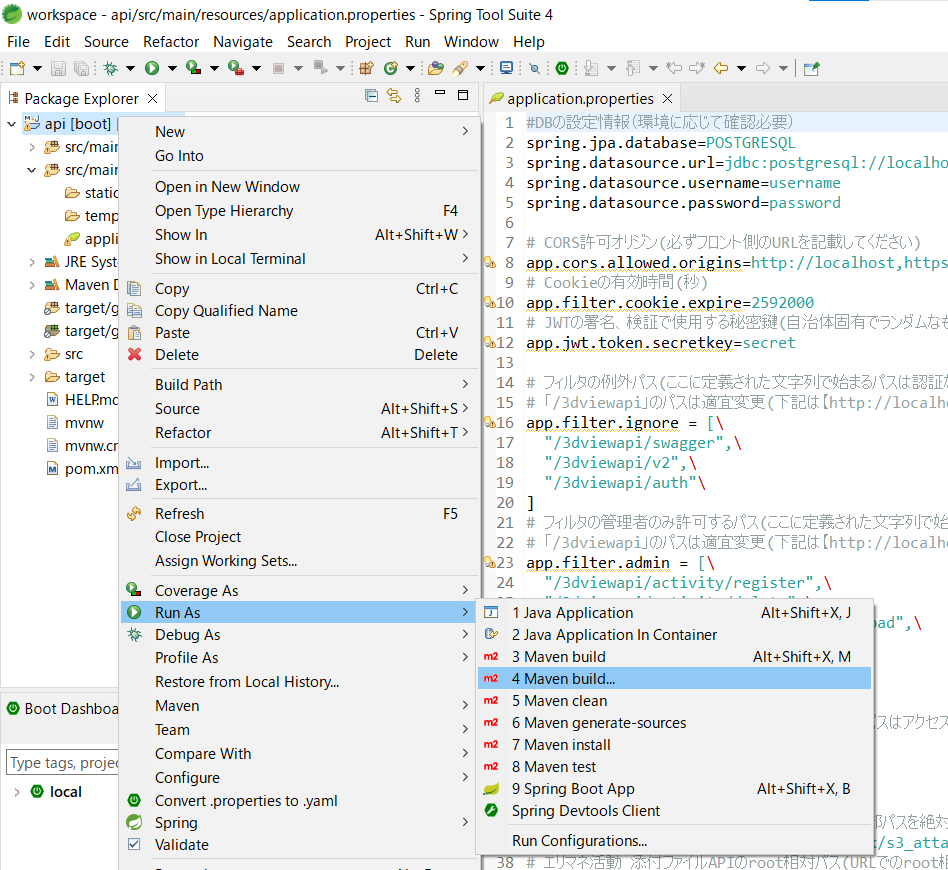Click 'Refresh' in the context menu
This screenshot has width=948, height=870.
[299, 514]
